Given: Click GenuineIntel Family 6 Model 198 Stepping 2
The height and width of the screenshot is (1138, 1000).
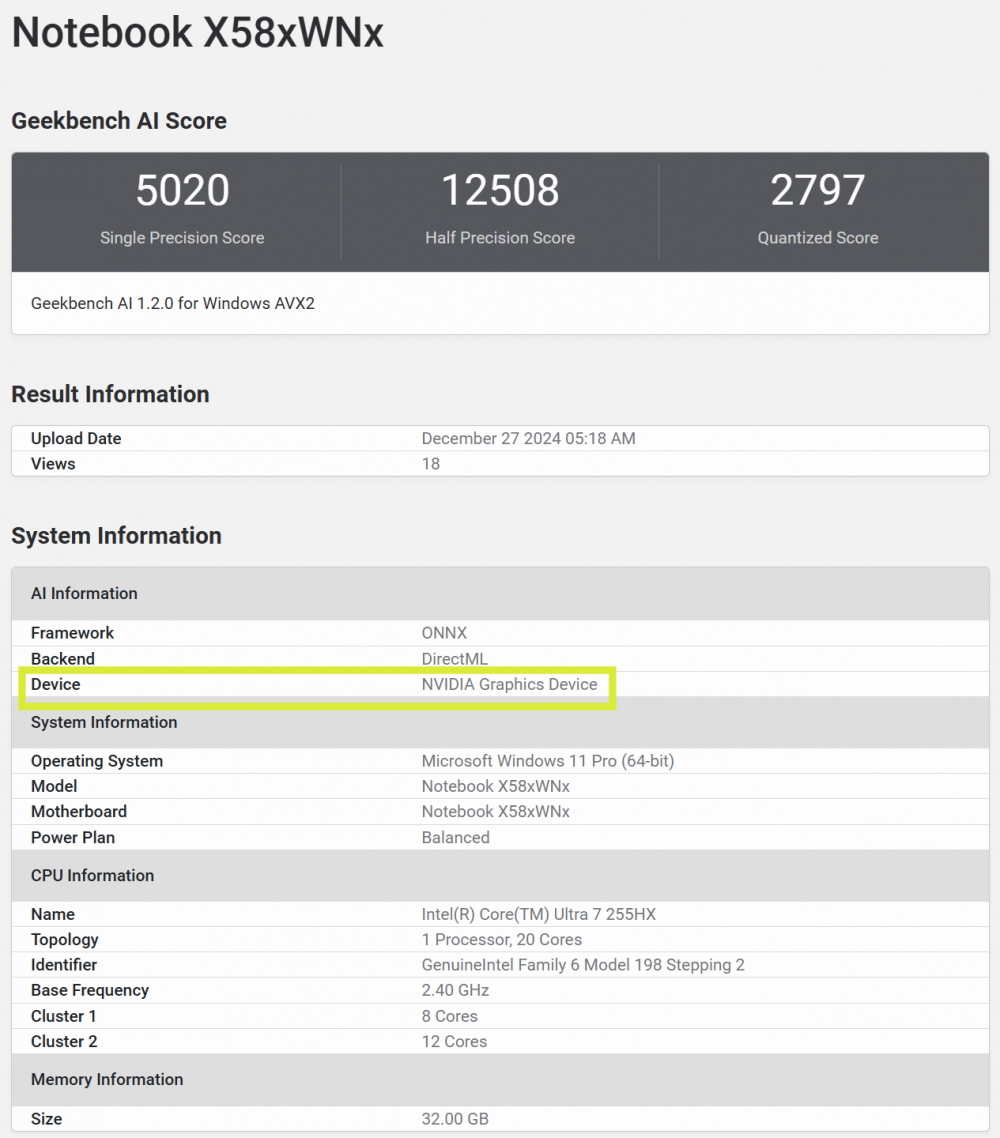Looking at the screenshot, I should coord(583,965).
